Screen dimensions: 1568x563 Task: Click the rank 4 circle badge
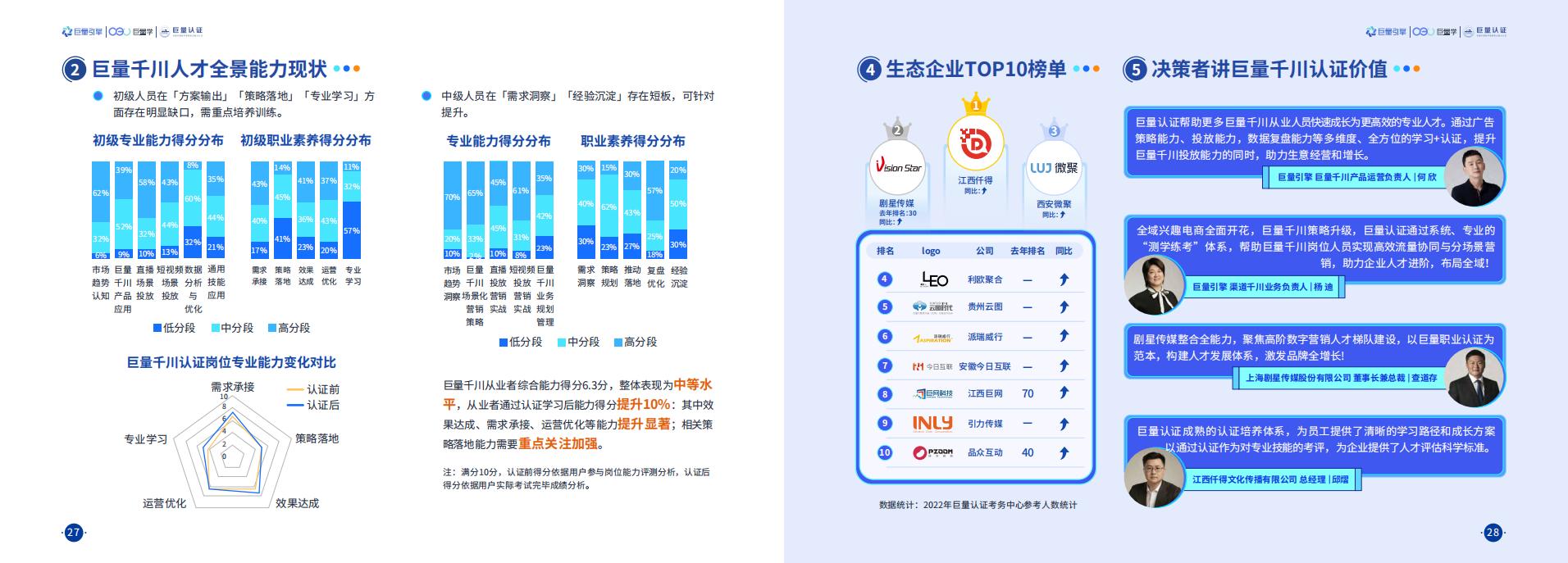(x=884, y=279)
